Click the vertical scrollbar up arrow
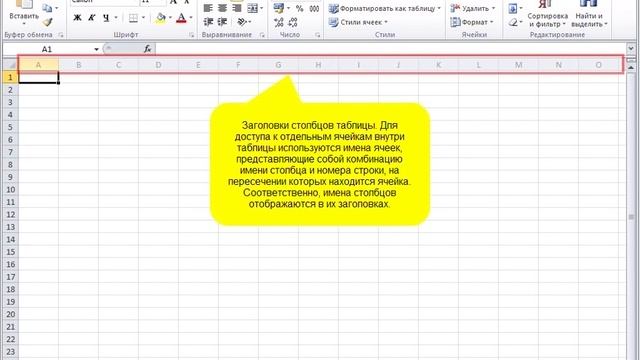Viewport: 640px width, 360px height. coord(631,67)
